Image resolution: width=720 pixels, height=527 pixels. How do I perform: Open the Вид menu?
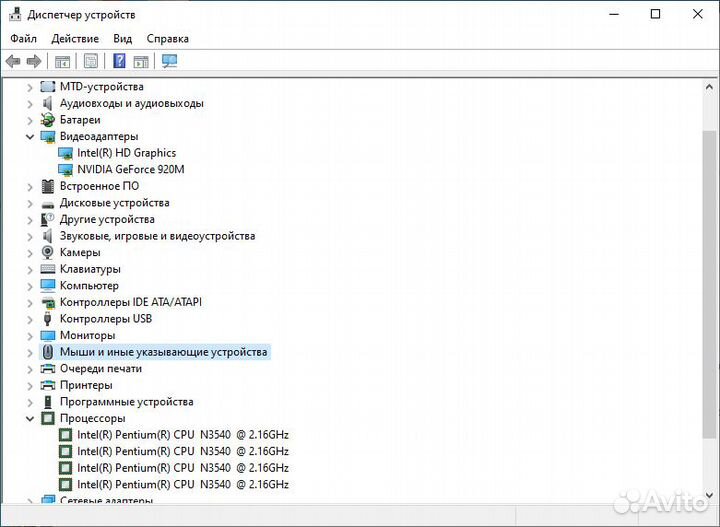pos(123,39)
